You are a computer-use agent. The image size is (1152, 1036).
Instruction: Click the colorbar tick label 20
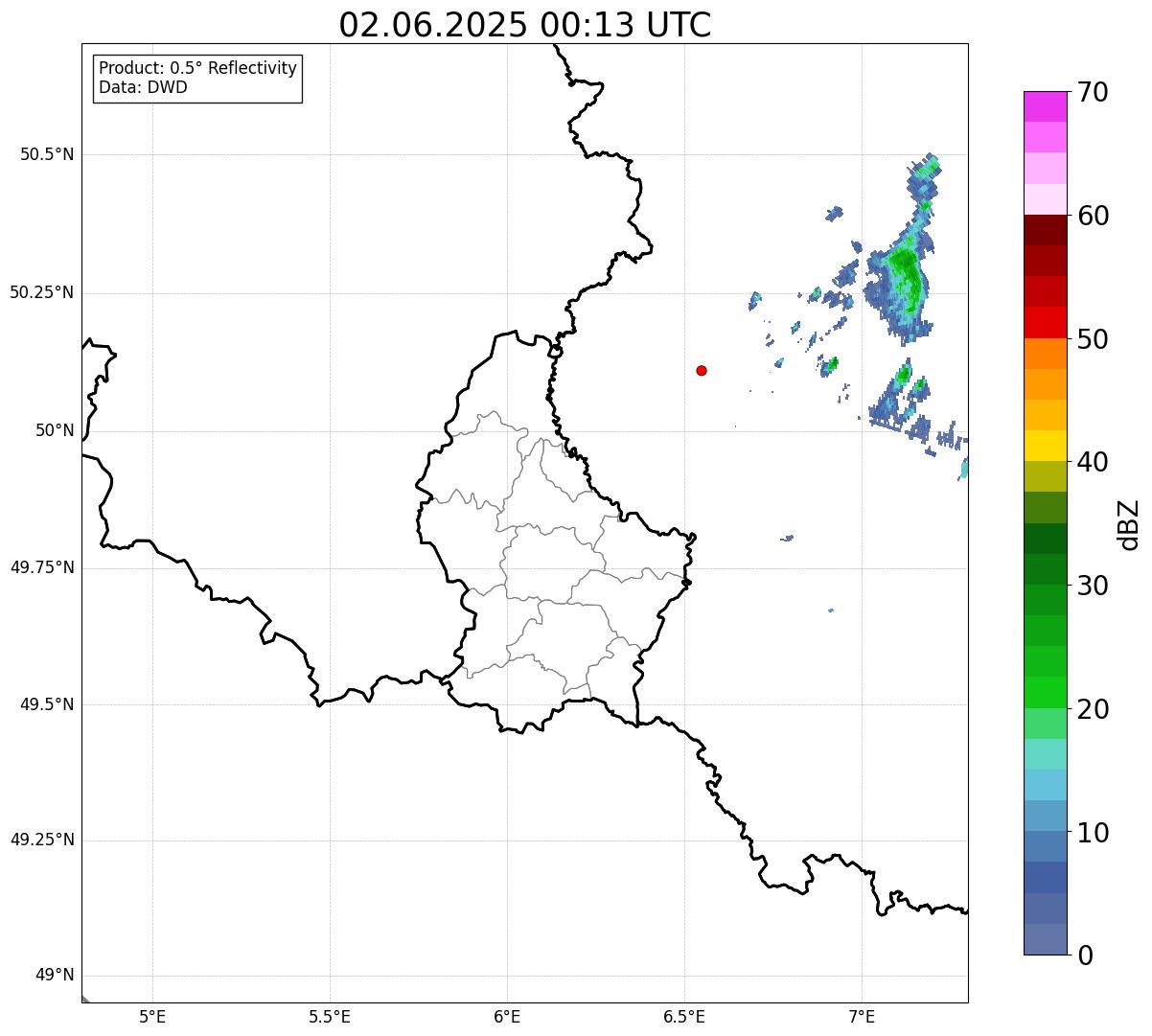(1093, 709)
